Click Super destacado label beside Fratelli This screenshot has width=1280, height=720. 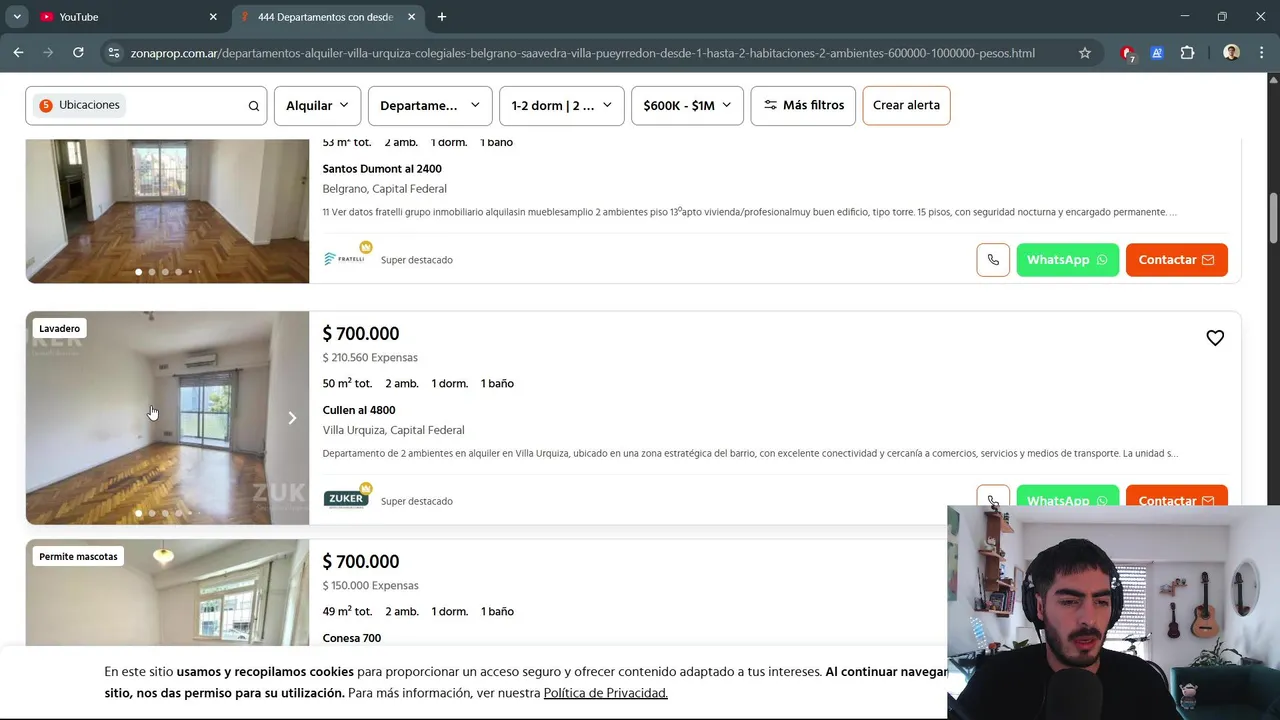[416, 260]
